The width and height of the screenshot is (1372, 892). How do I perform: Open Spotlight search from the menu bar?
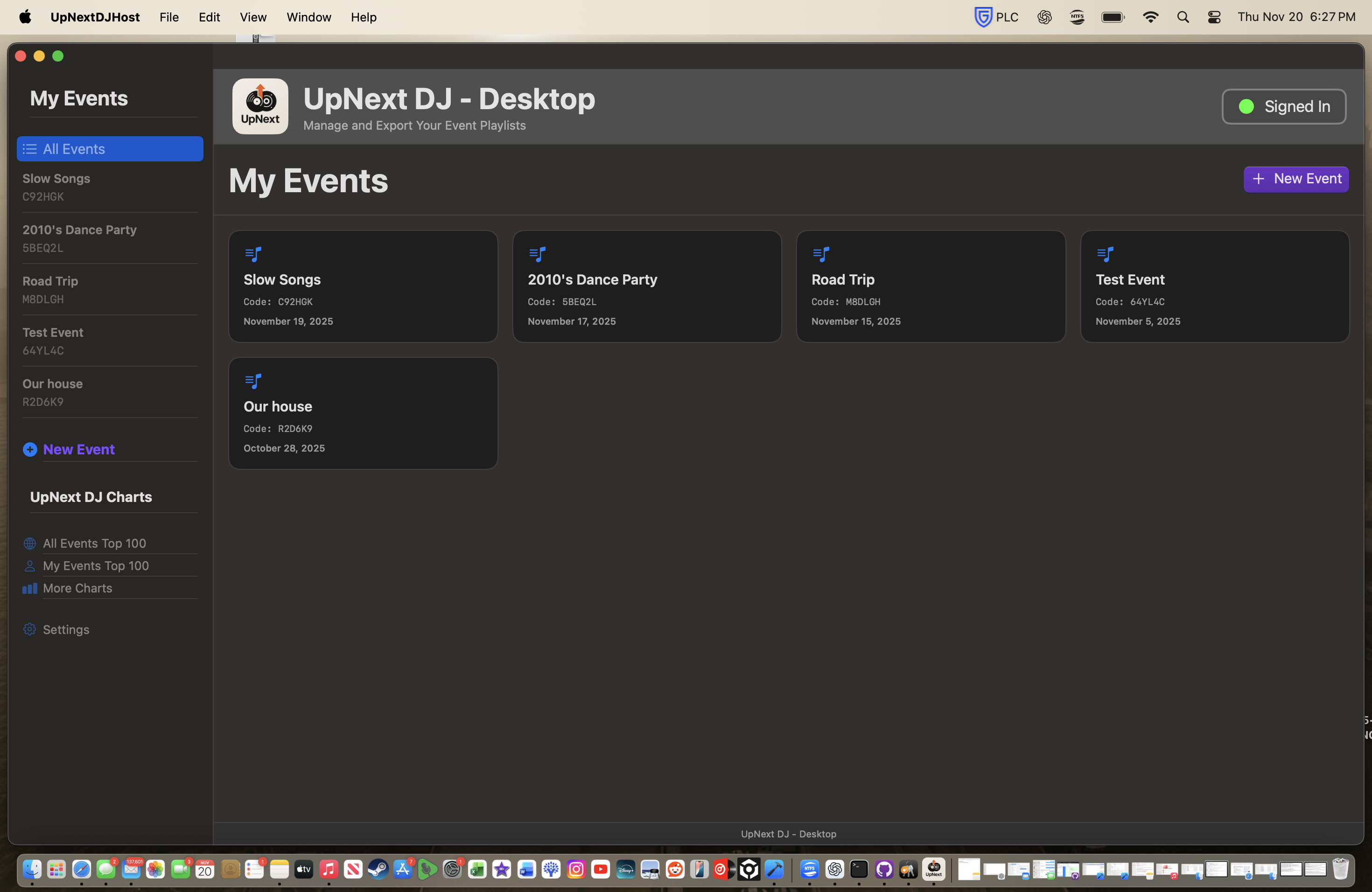(1183, 17)
